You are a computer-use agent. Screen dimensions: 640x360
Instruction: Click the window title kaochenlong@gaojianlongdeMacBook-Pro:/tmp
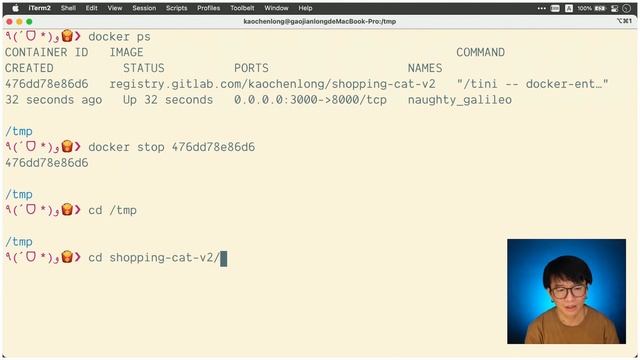(320, 22)
